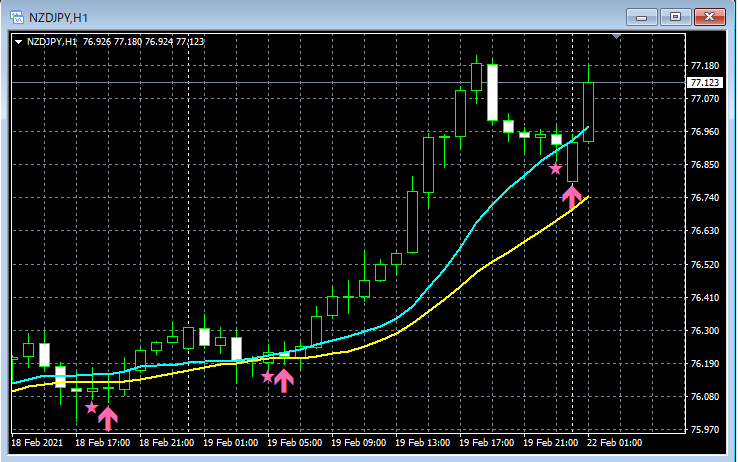
Task: Select the 18 Feb 21:00 time label
Action: point(167,443)
